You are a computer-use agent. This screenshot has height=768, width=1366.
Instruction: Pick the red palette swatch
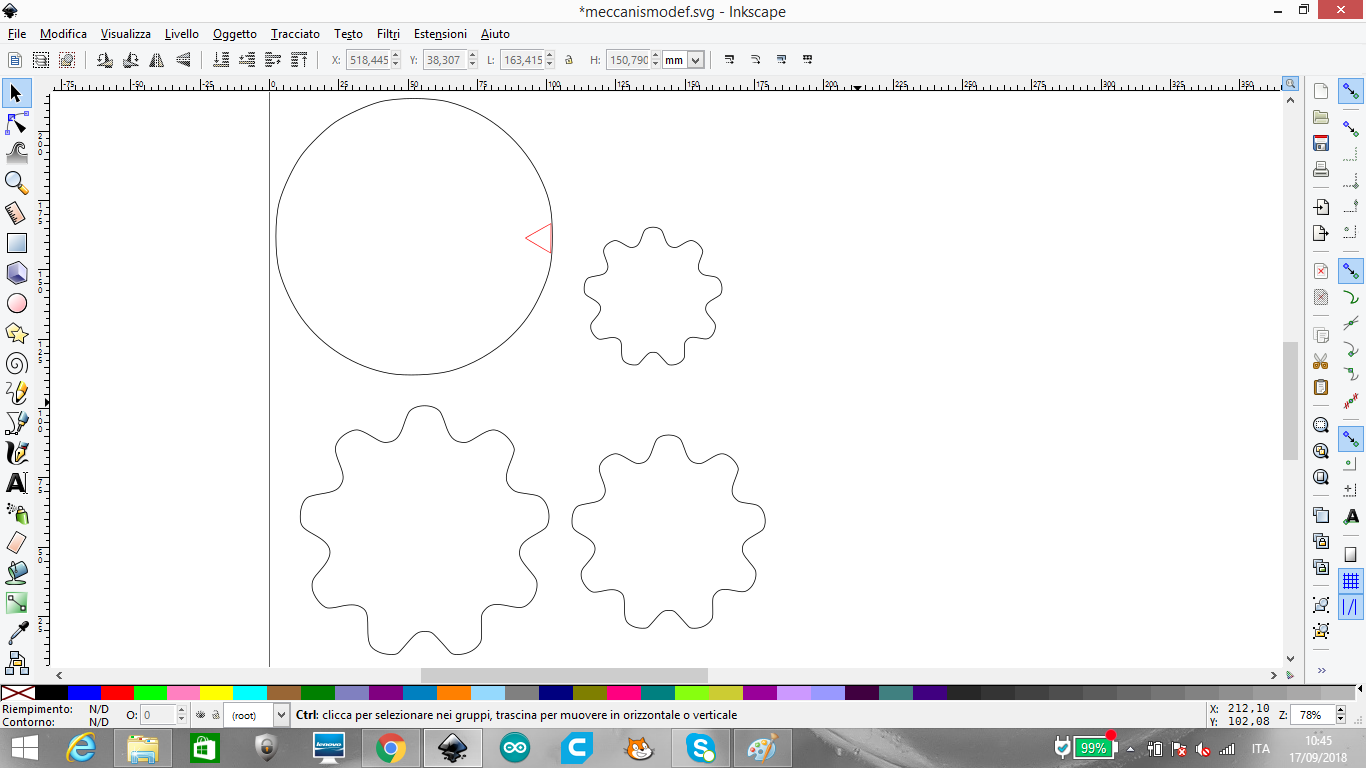coord(117,692)
